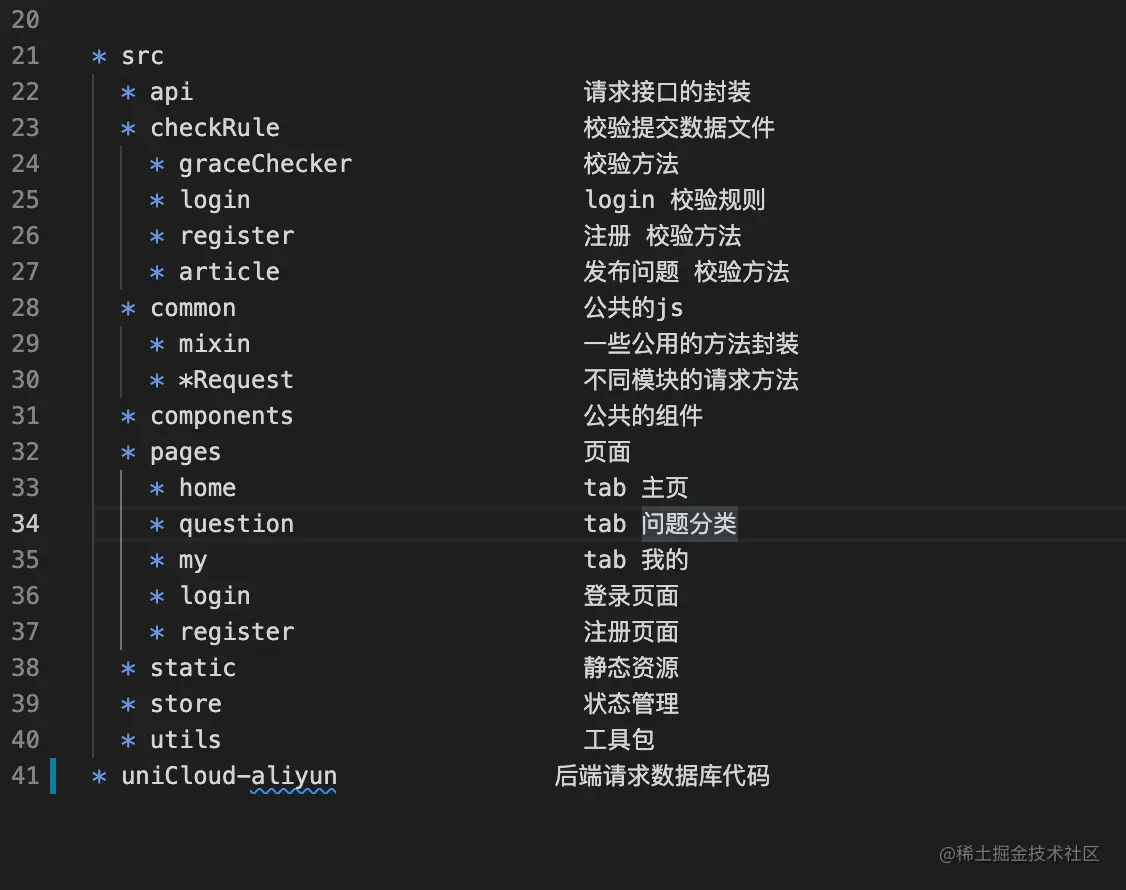Click line number 34 in the gutter
Screen dimensions: 1126x890
coord(25,524)
